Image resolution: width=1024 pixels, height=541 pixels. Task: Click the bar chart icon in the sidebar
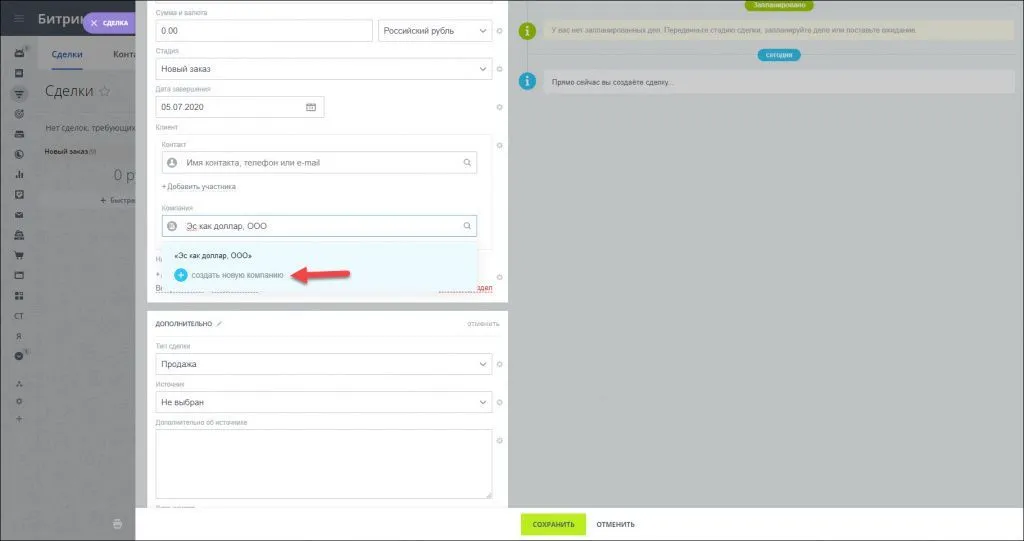18,174
